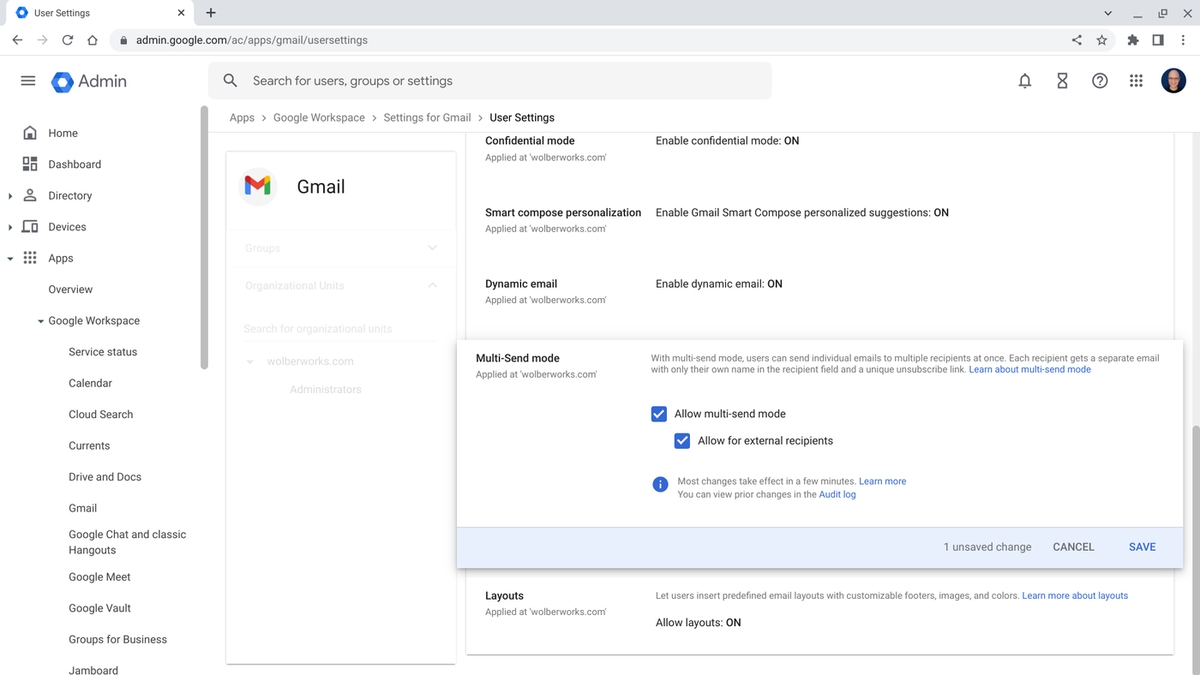Viewport: 1200px width, 675px height.
Task: Open the Help question mark icon
Action: click(1099, 81)
